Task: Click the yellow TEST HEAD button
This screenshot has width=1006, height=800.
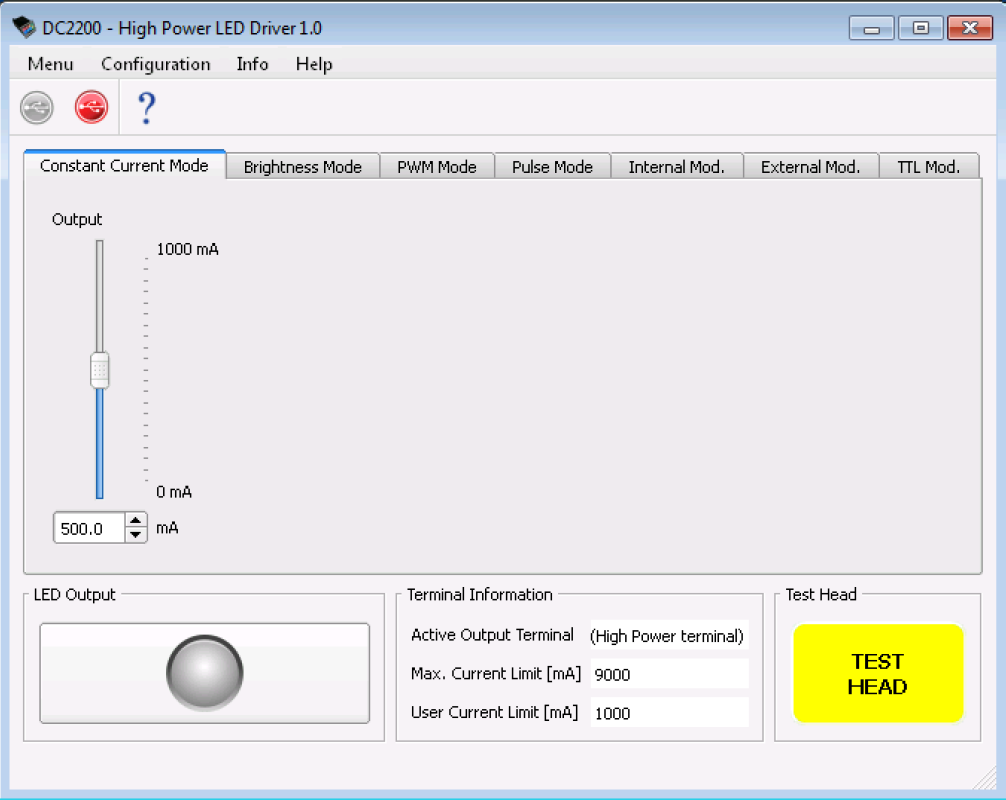Action: pos(878,673)
